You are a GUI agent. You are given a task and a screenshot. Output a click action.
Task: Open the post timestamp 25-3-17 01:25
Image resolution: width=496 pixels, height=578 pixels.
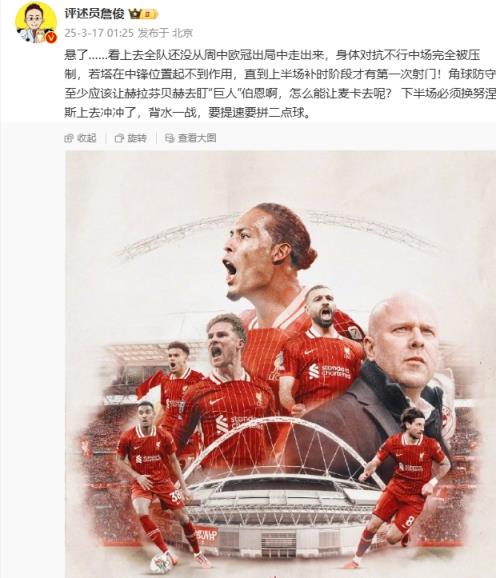coord(99,33)
